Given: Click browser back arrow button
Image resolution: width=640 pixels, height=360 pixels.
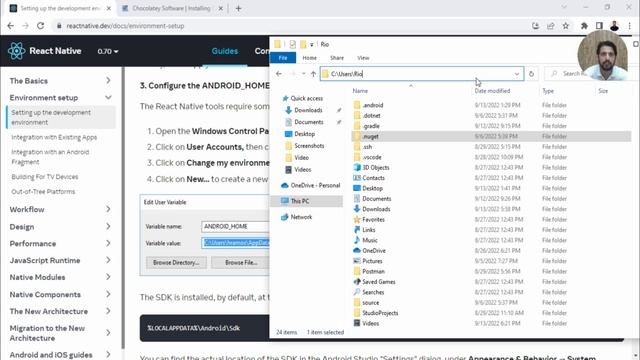Looking at the screenshot, I should click(x=11, y=26).
